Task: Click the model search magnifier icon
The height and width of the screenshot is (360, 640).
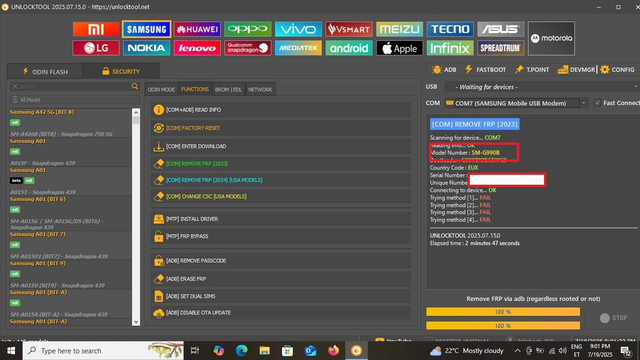Action: point(135,87)
